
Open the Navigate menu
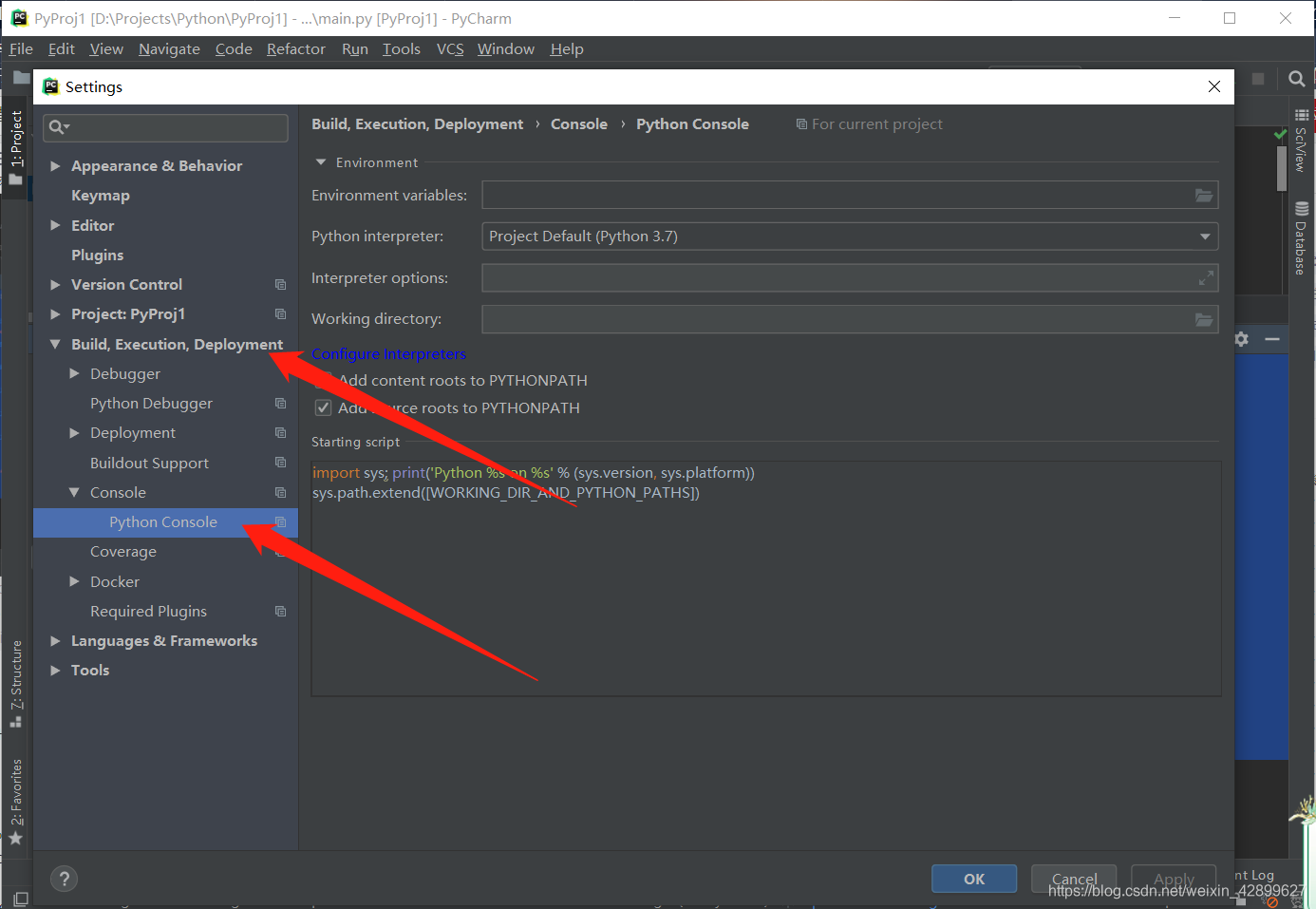[x=169, y=49]
